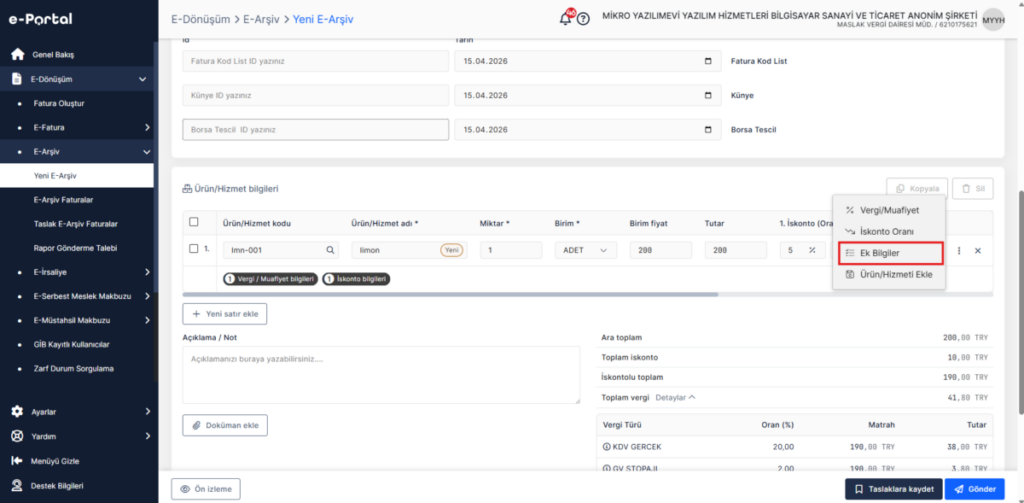1024x503 pixels.
Task: Collapse the E-Dönüşüm sidebar section
Action: [143, 79]
